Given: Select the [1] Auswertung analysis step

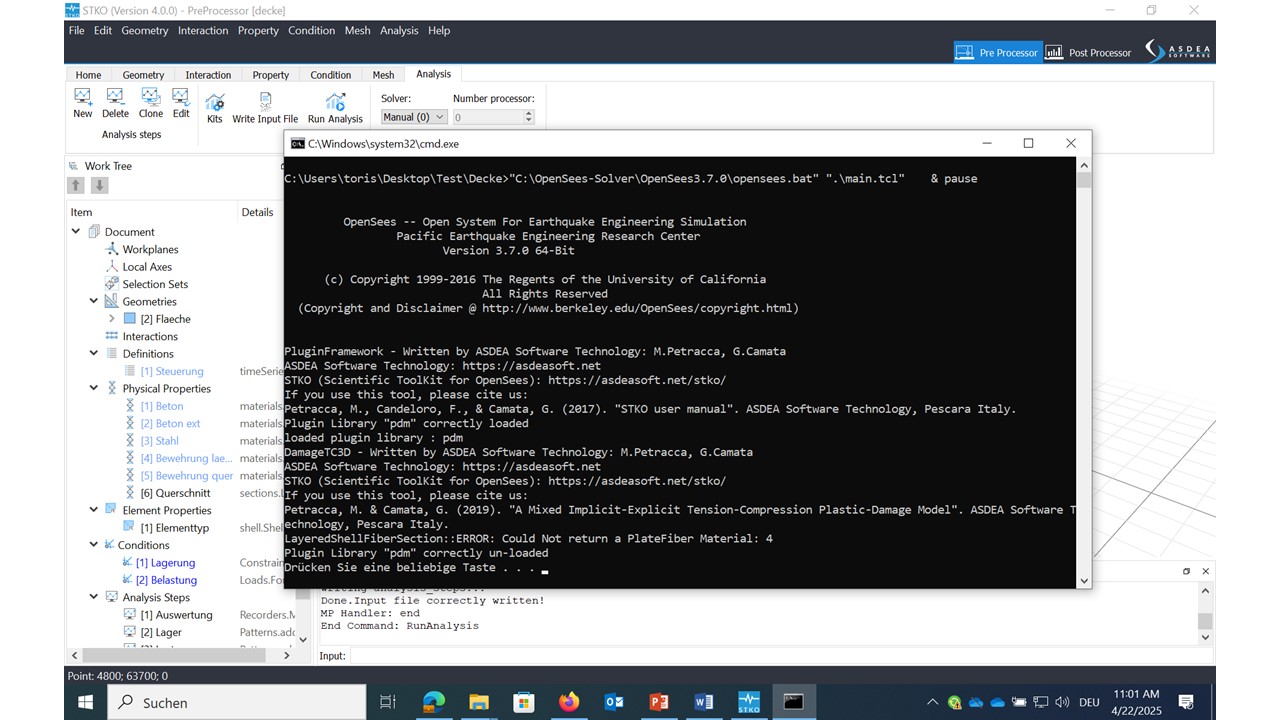Looking at the screenshot, I should coord(176,615).
